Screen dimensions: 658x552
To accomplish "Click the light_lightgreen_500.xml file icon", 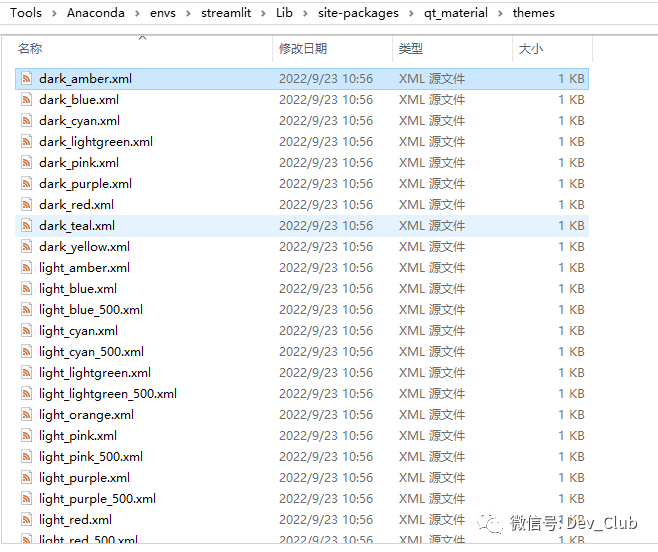I will [26, 393].
